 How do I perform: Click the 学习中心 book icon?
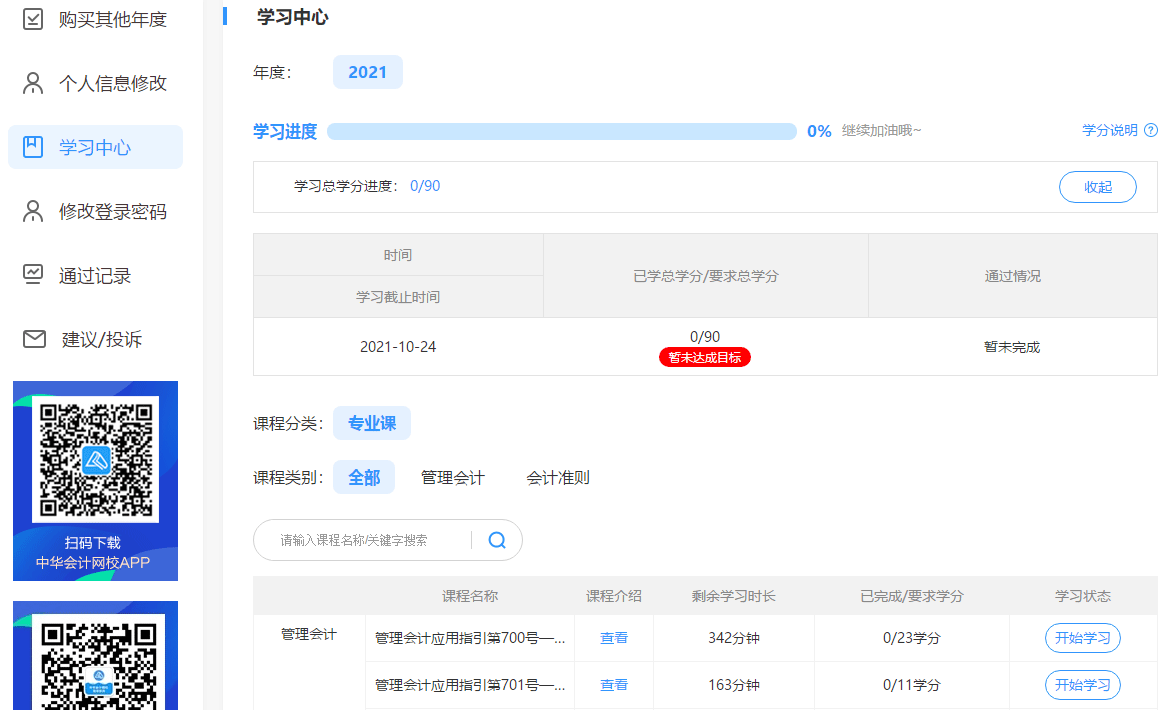pos(33,148)
